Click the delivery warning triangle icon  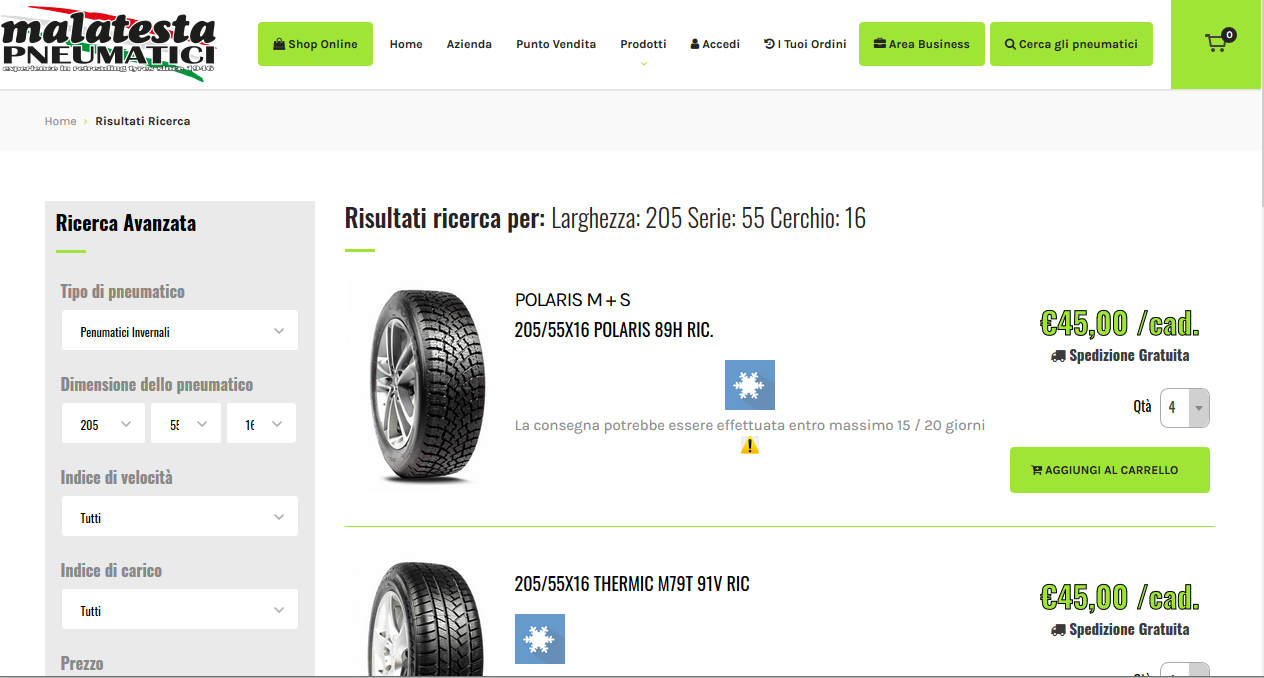click(750, 445)
